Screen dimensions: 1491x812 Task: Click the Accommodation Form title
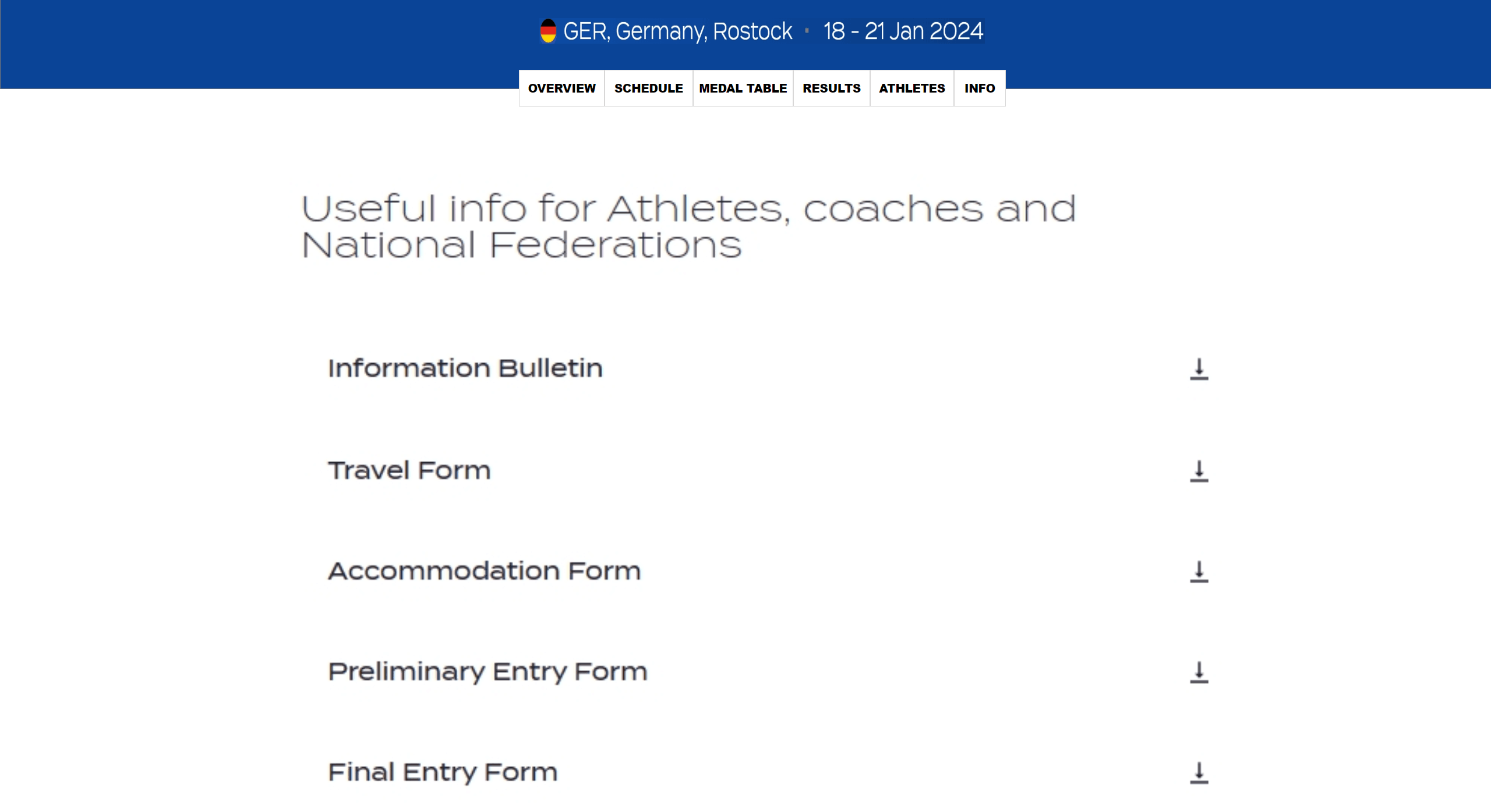[484, 571]
